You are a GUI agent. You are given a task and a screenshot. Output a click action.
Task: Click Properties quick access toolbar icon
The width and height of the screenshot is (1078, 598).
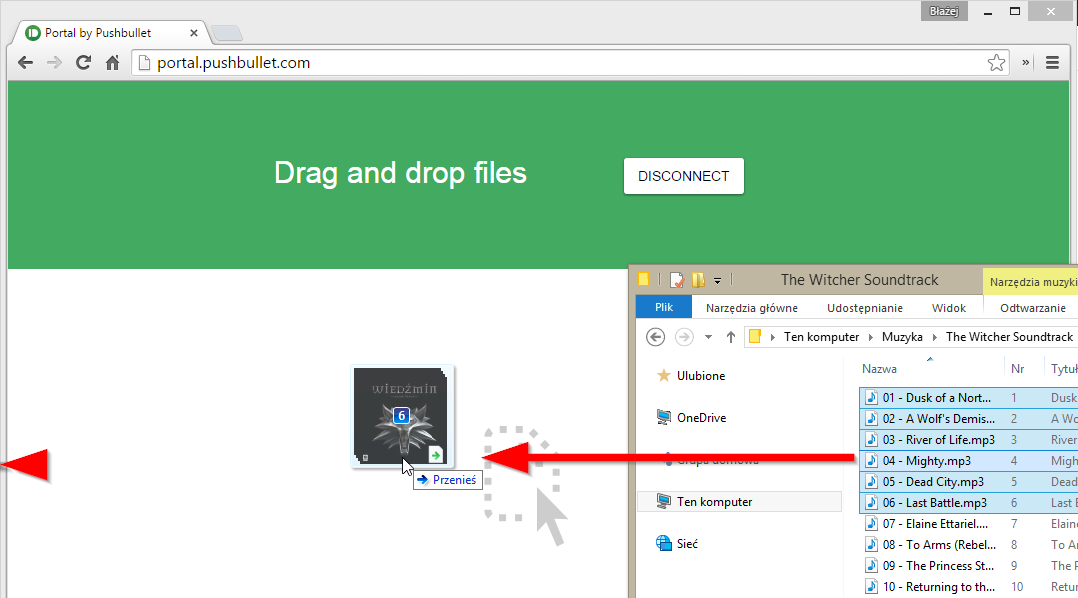[676, 280]
